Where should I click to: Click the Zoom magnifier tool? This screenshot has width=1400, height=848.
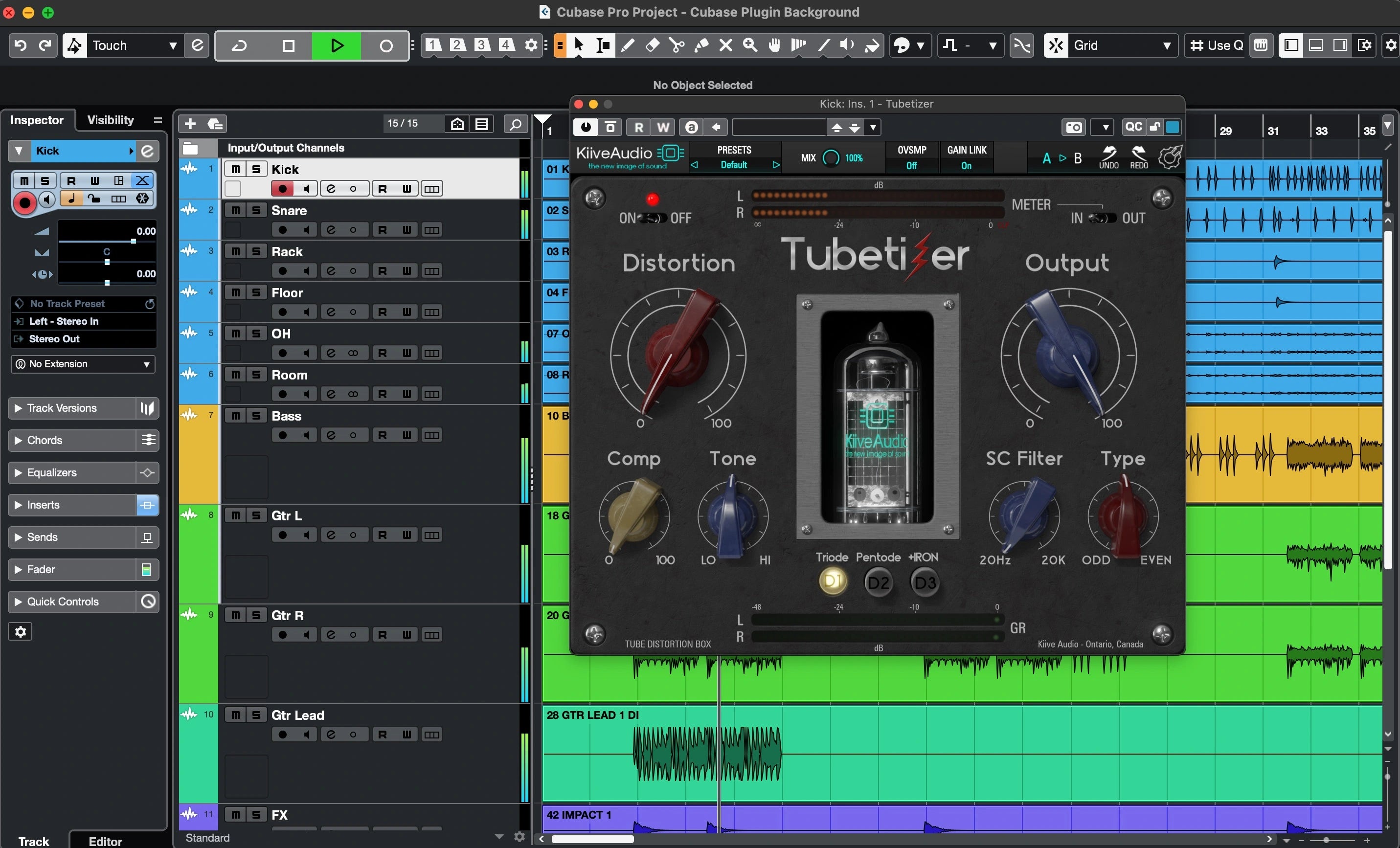[750, 45]
